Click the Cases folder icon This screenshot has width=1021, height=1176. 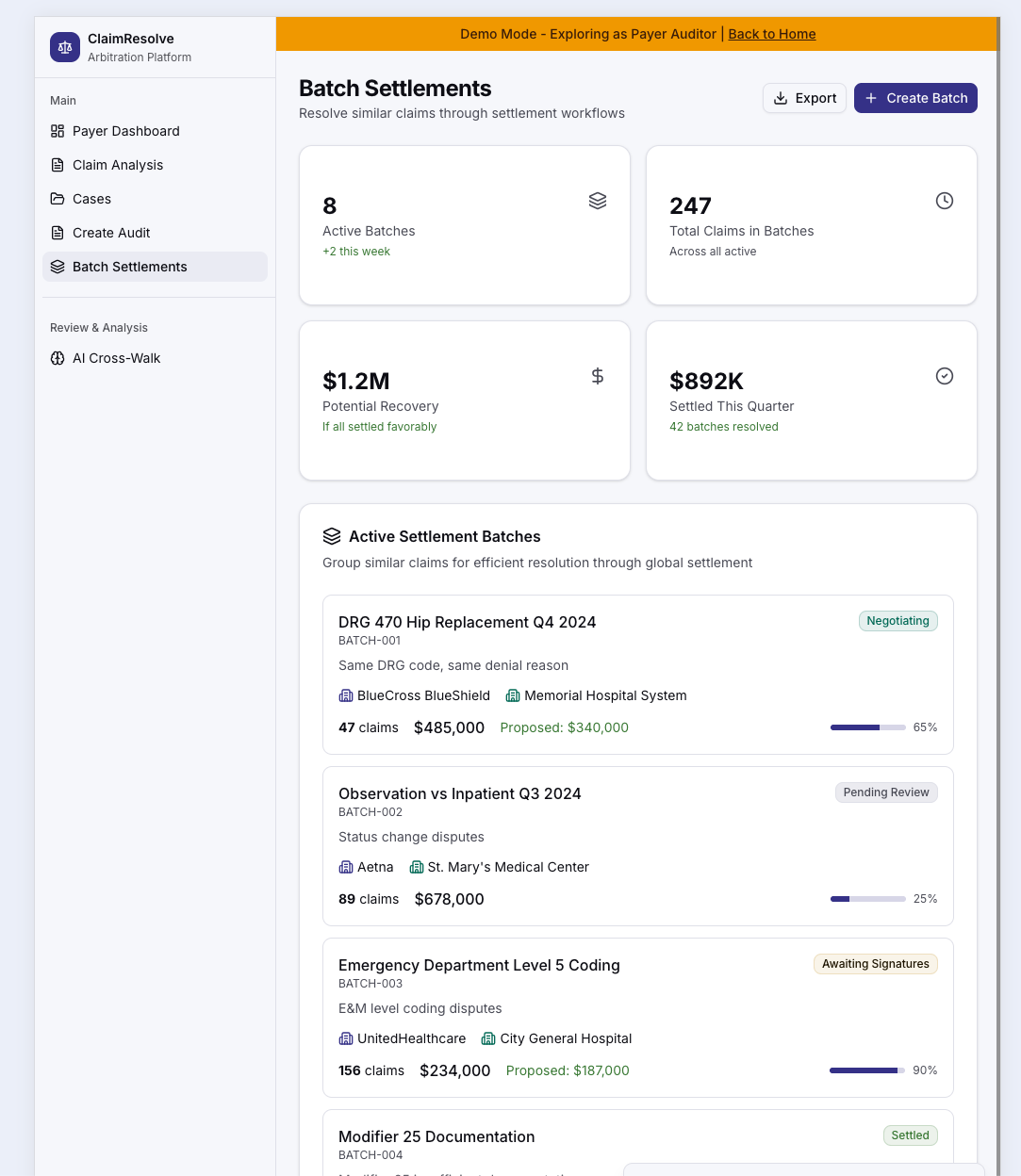click(x=58, y=199)
